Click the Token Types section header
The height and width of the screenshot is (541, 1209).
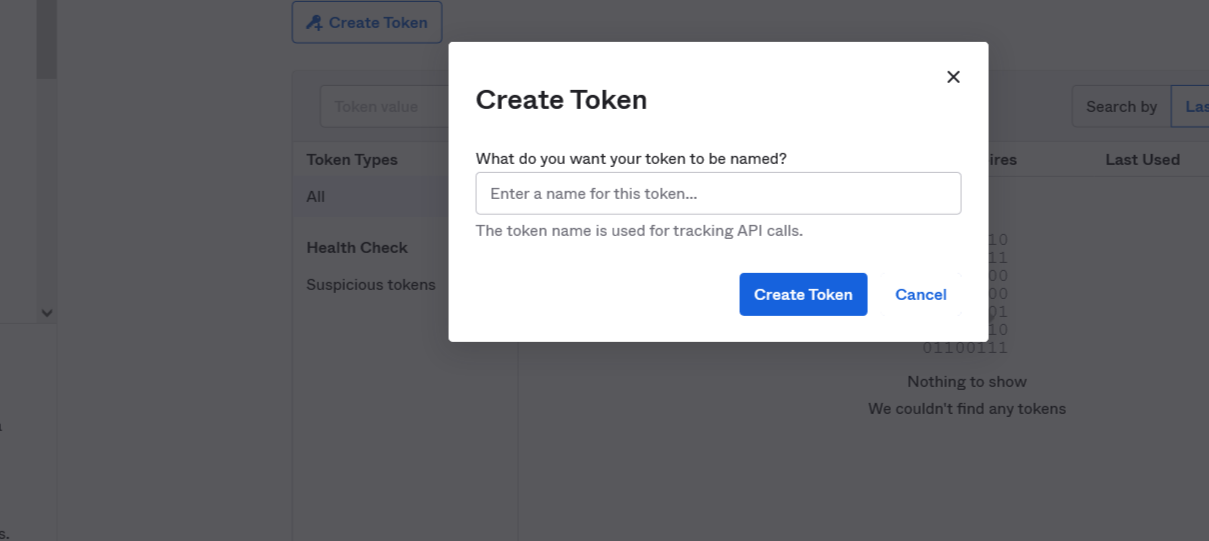click(x=352, y=159)
